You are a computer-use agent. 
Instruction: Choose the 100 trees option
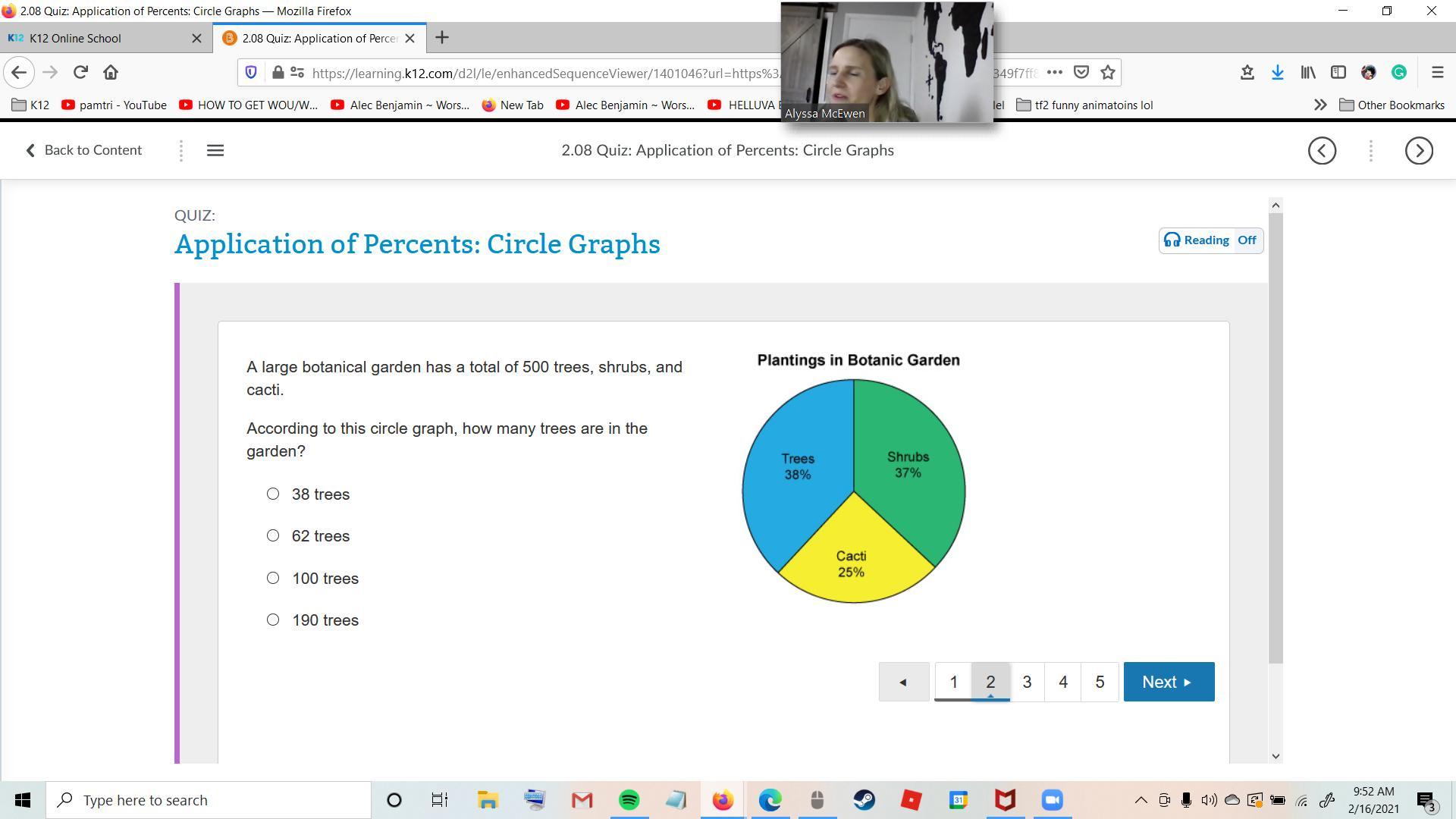click(273, 578)
